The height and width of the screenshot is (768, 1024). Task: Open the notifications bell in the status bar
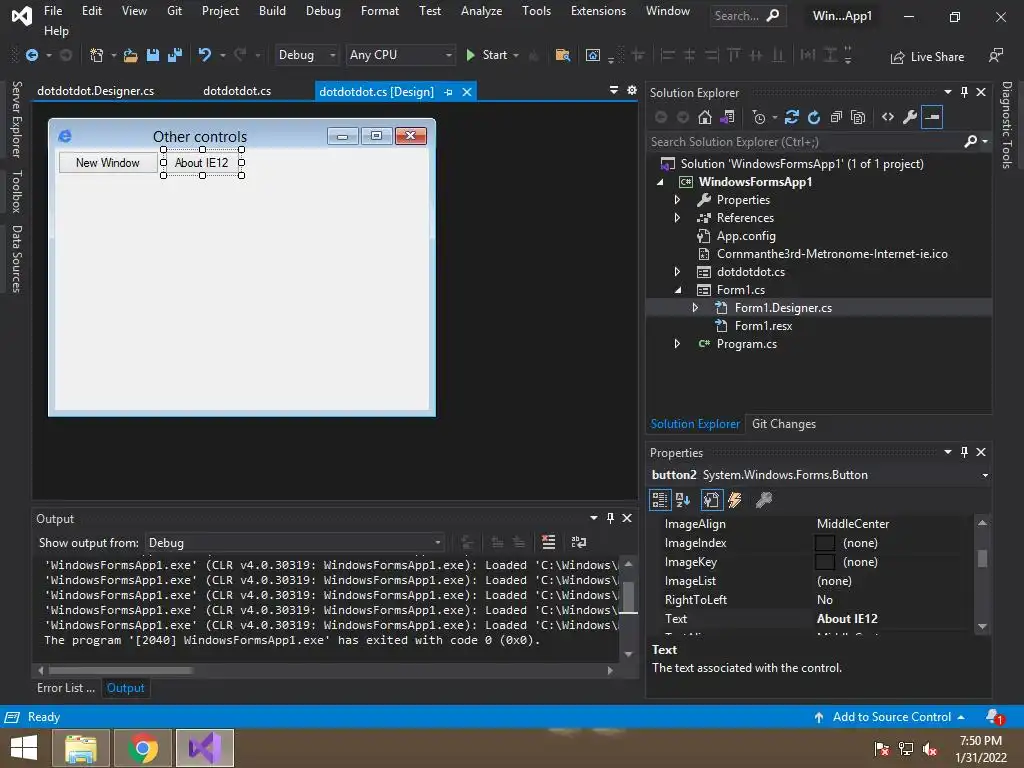pos(994,717)
